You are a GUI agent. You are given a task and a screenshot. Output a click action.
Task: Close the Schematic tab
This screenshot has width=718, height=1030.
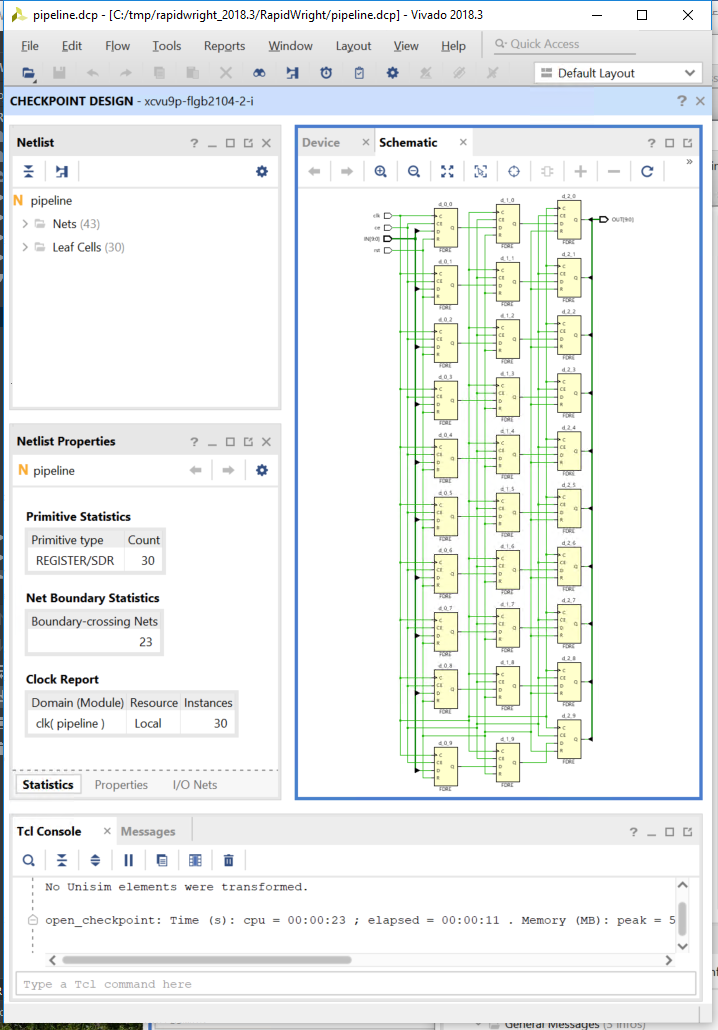pyautogui.click(x=463, y=143)
